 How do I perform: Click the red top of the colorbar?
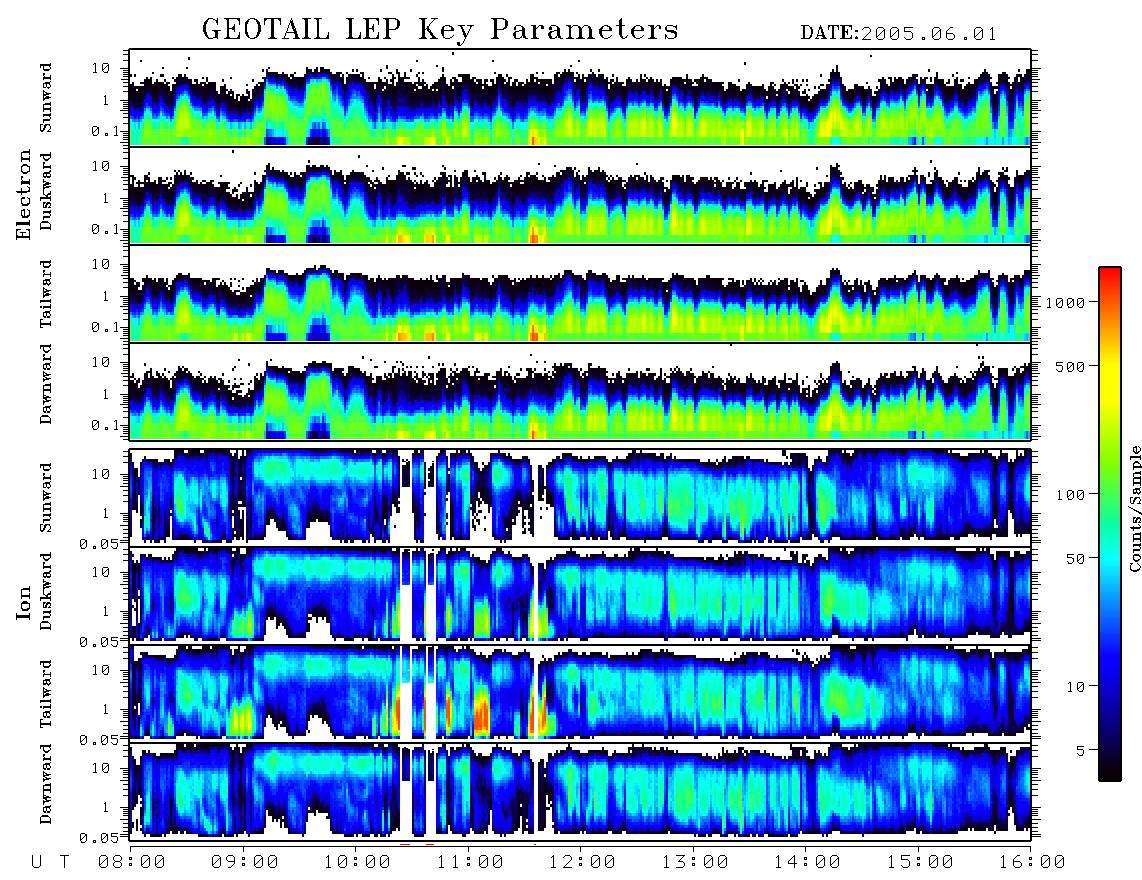pyautogui.click(x=1110, y=277)
